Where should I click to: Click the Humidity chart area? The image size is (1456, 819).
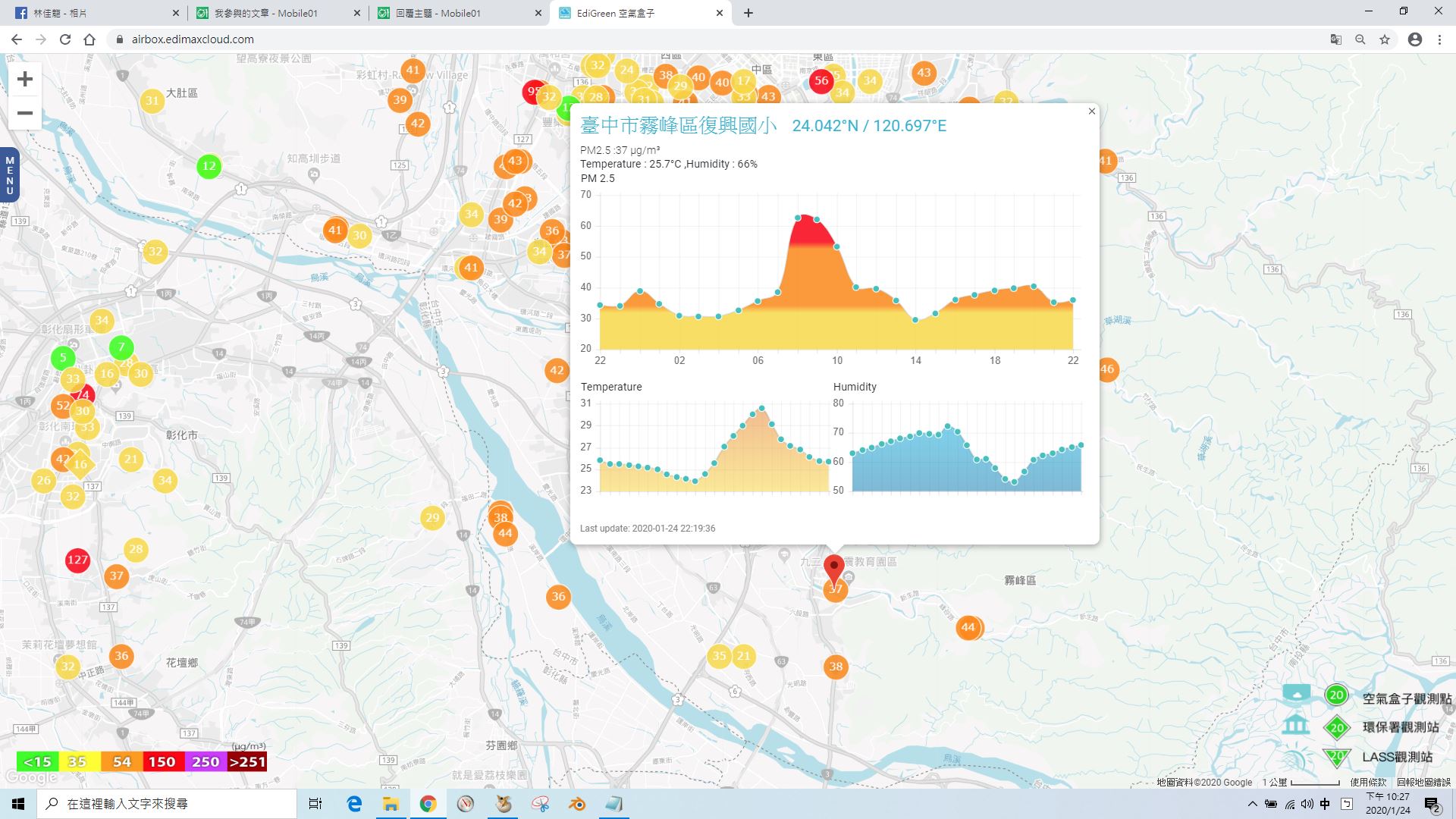(966, 447)
